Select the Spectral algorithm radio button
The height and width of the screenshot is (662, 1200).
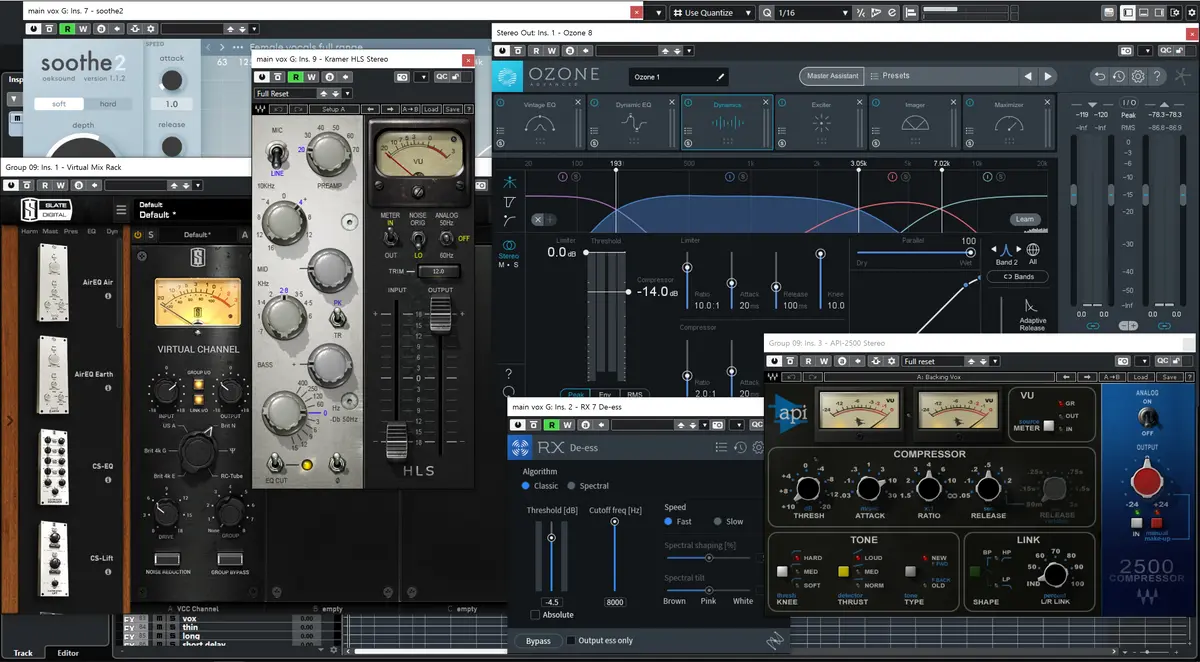pyautogui.click(x=571, y=486)
